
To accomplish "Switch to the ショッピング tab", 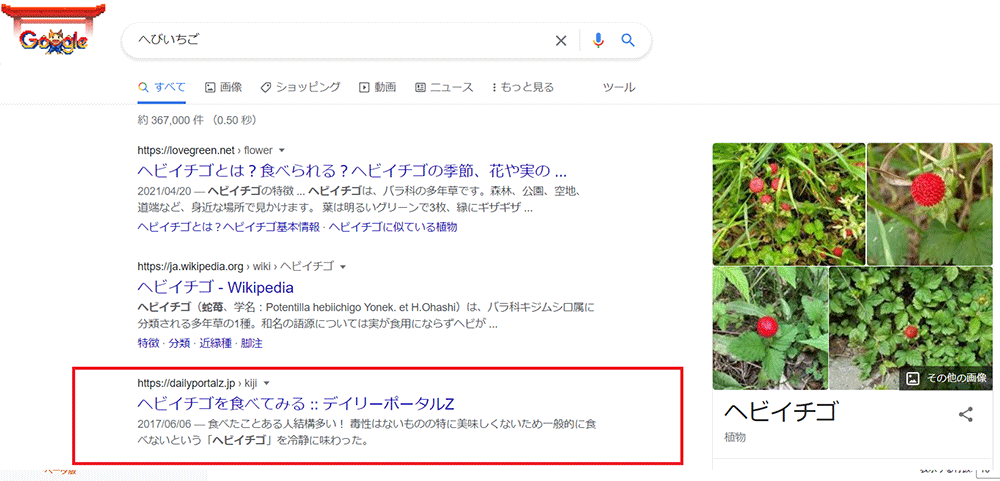I will (300, 87).
